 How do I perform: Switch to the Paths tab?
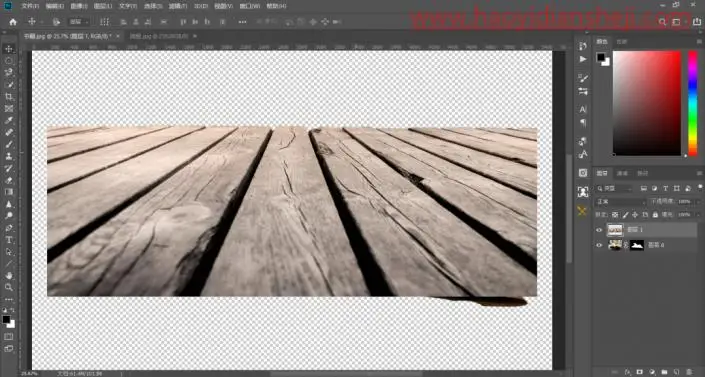point(643,173)
